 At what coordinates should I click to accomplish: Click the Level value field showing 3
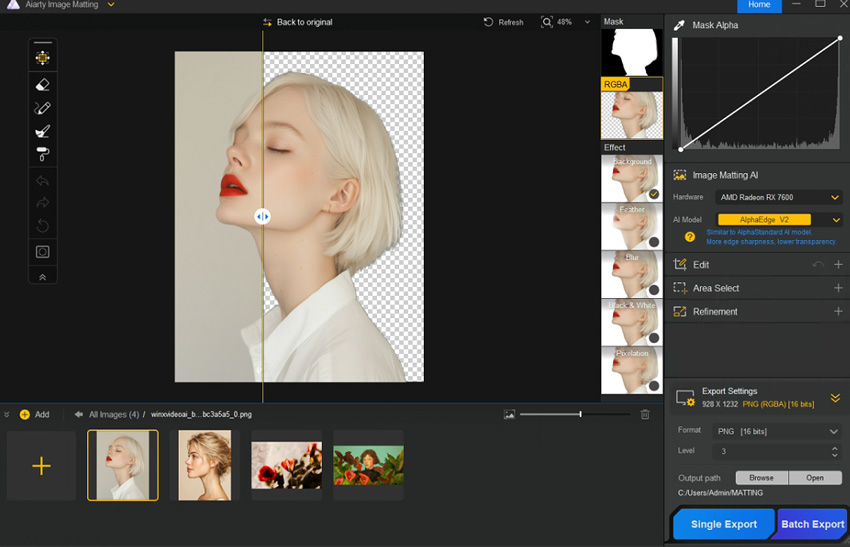click(770, 451)
